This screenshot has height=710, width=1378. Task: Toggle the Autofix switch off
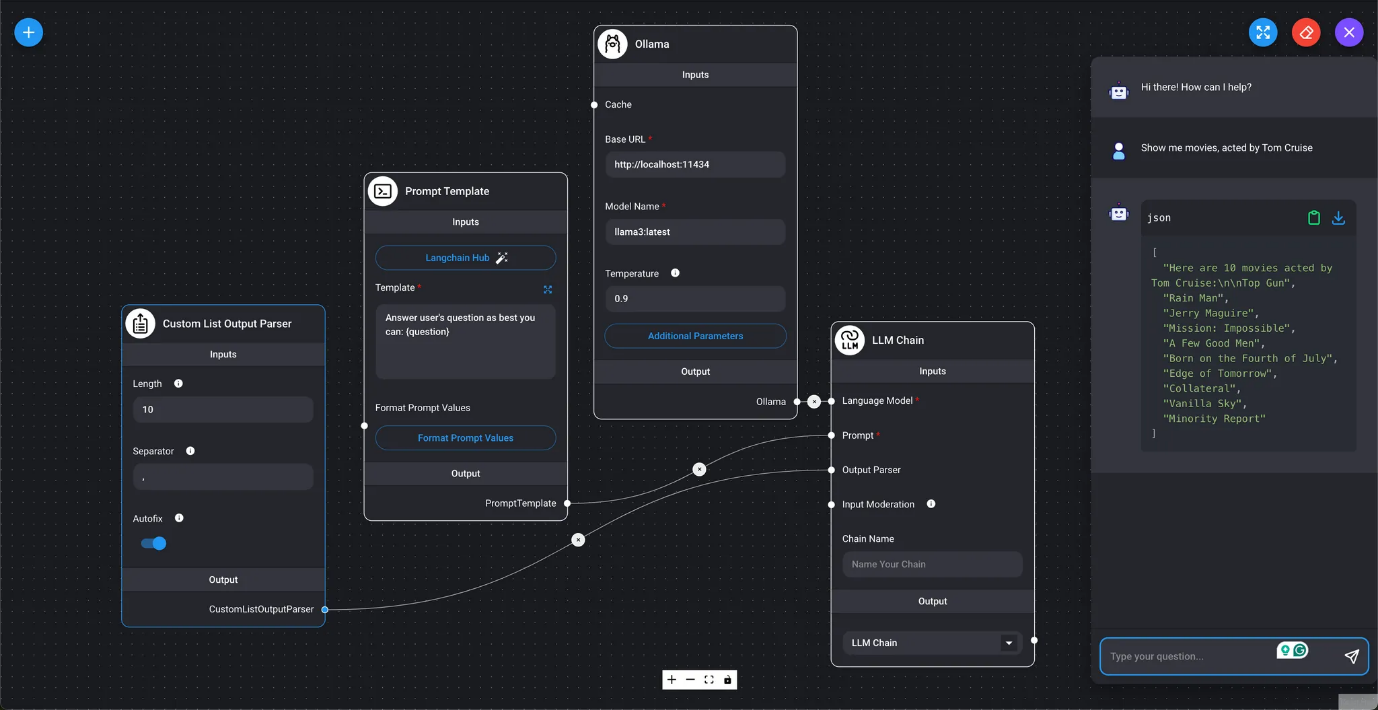point(153,543)
